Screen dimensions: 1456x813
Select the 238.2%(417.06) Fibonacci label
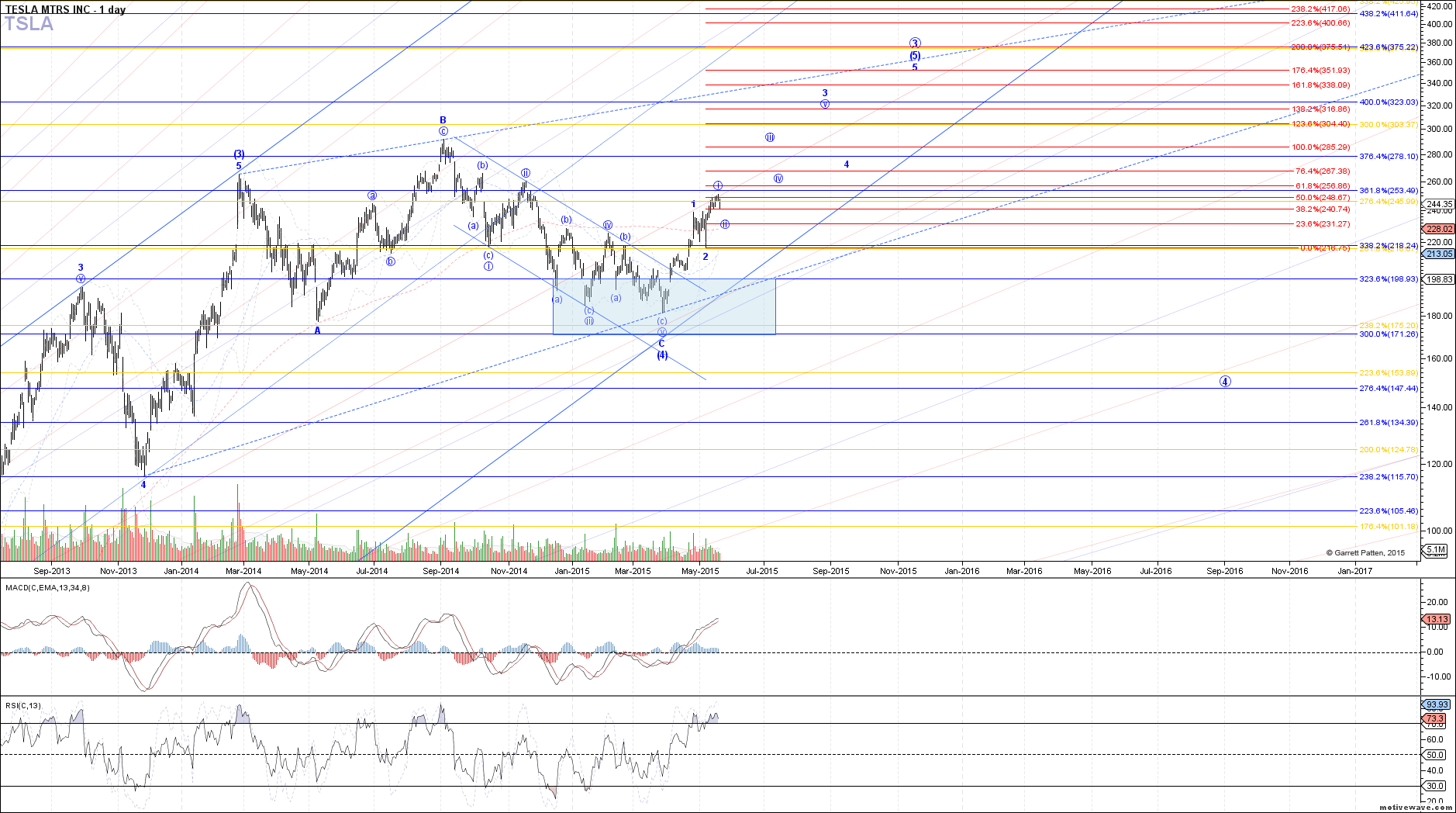(x=1320, y=9)
